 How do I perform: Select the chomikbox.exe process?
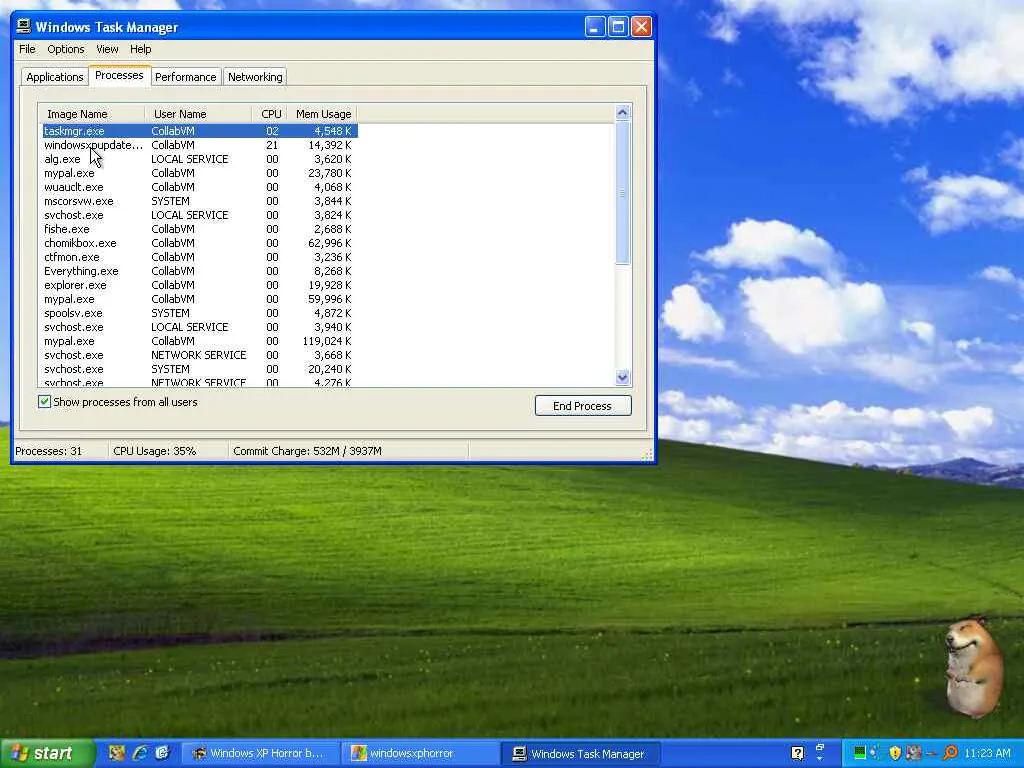pos(200,243)
